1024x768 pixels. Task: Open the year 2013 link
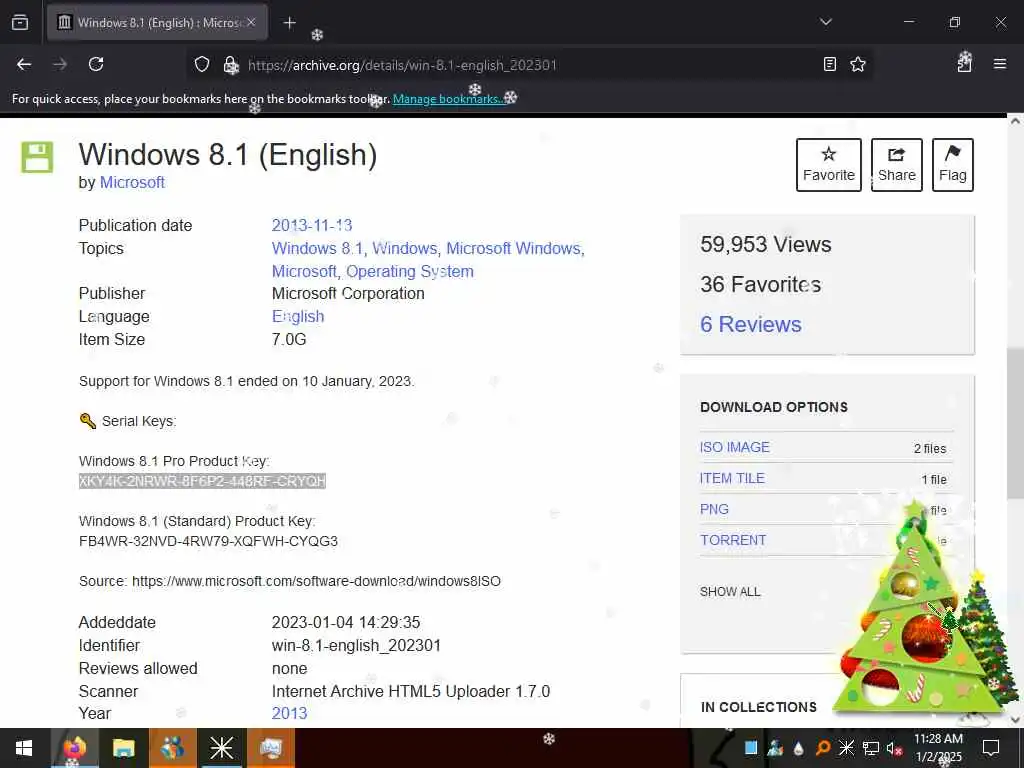coord(289,713)
